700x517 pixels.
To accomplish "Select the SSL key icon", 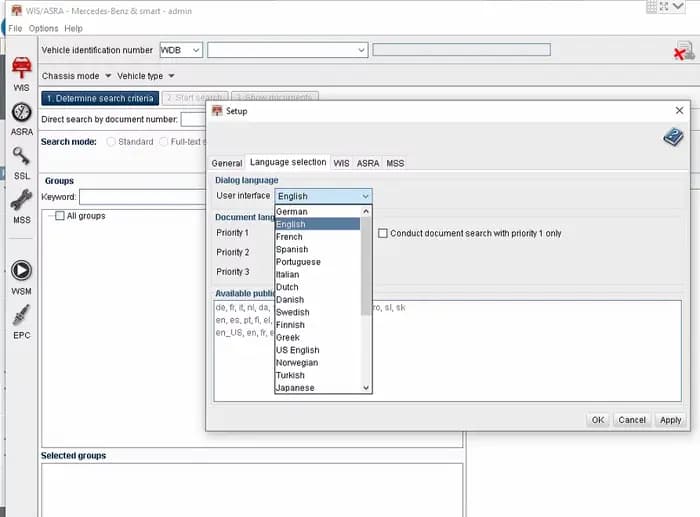I will pyautogui.click(x=21, y=156).
